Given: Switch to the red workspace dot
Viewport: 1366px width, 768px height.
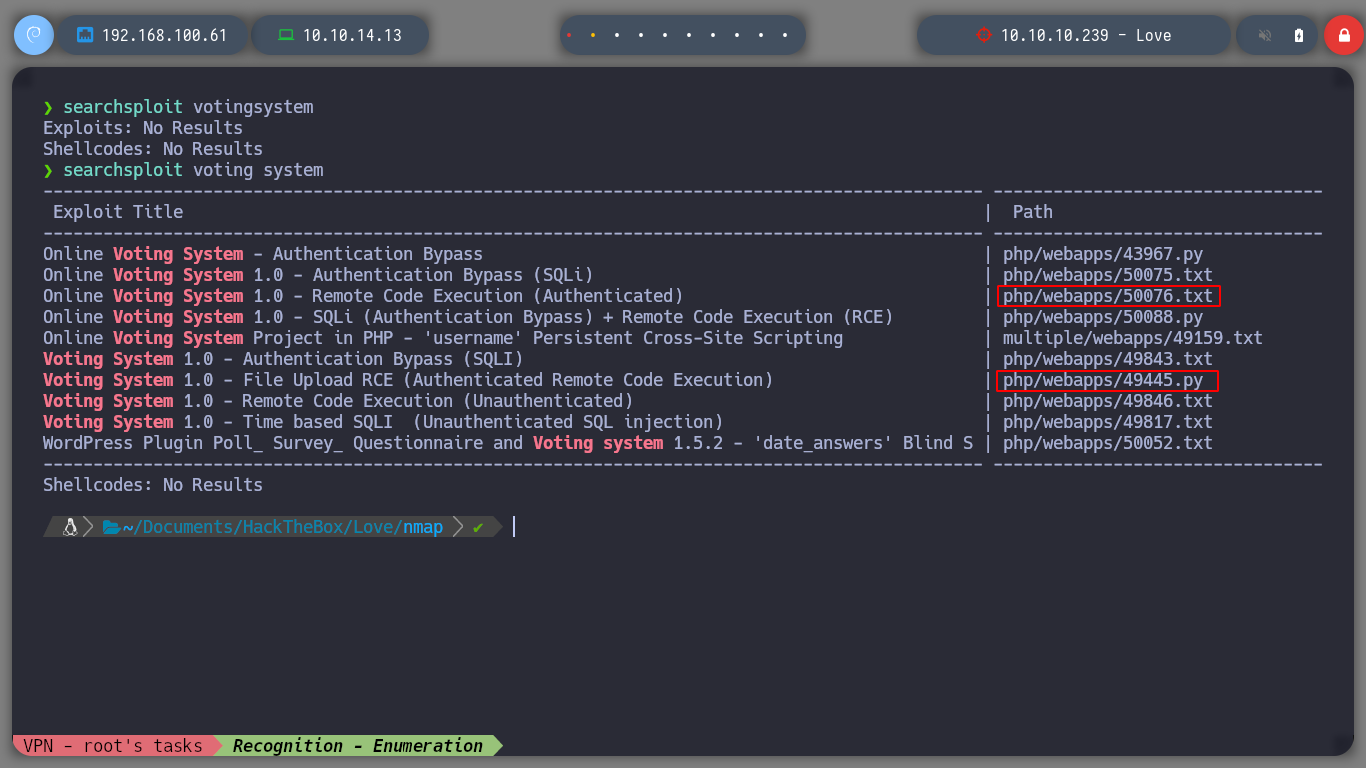Looking at the screenshot, I should 569,35.
